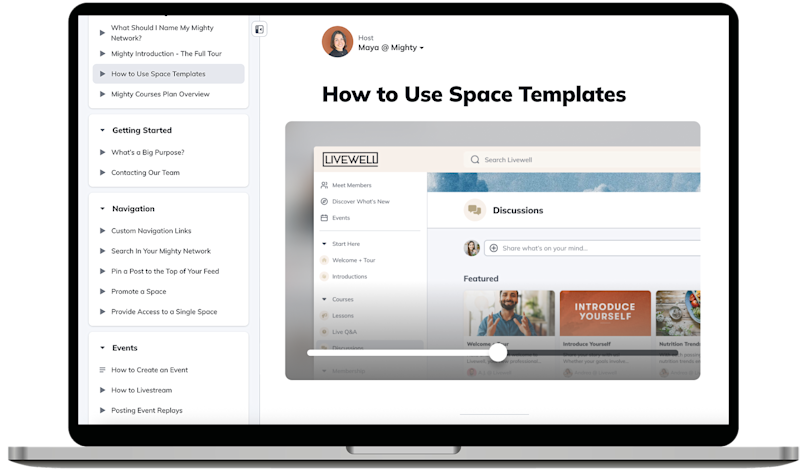
Task: Click the 'How to Use Space Templates' heading
Action: click(474, 95)
